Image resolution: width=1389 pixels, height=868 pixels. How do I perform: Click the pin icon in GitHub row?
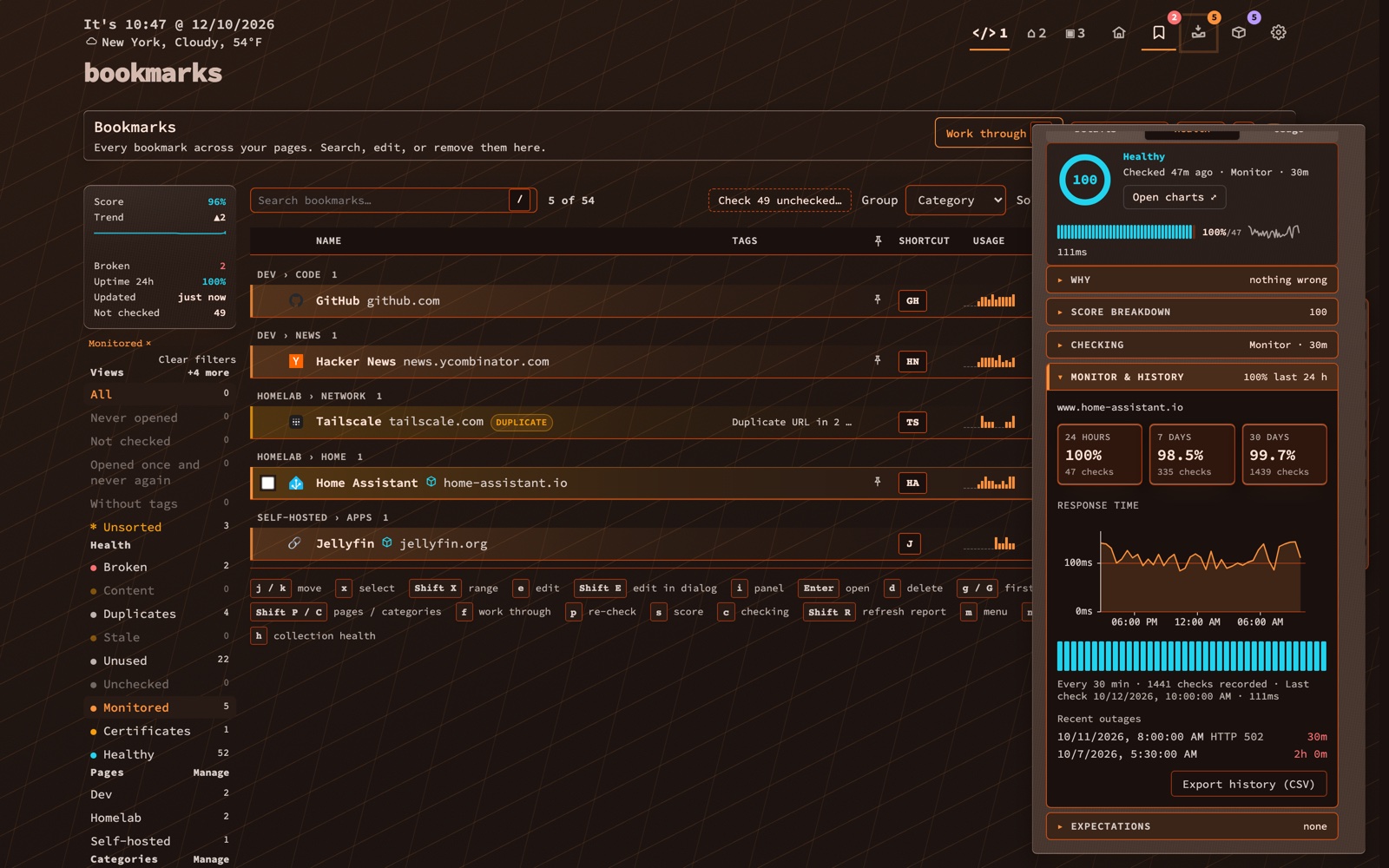pyautogui.click(x=878, y=299)
